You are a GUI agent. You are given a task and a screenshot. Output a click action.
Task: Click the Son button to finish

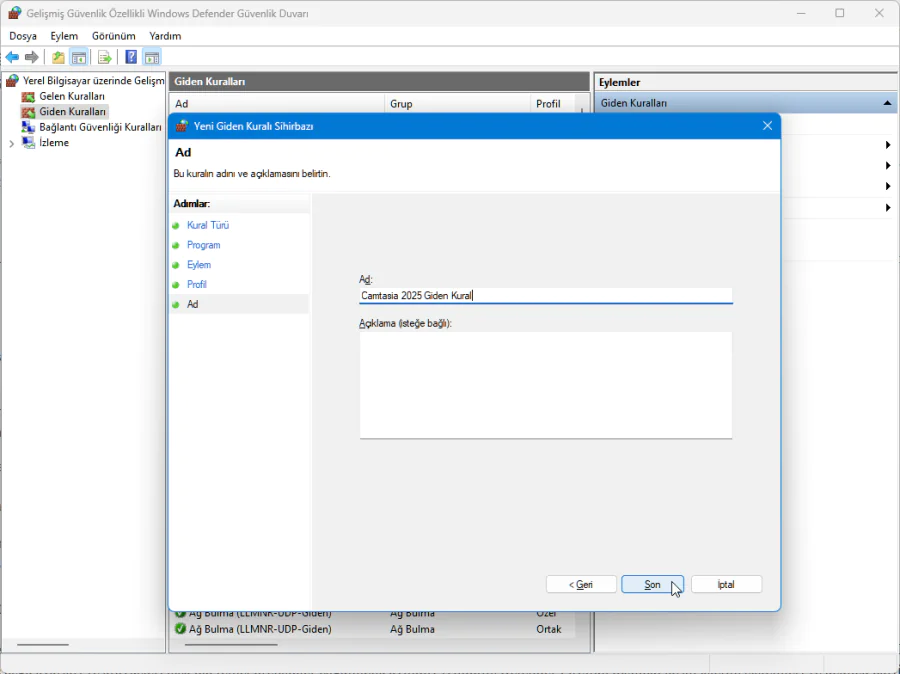tap(652, 584)
